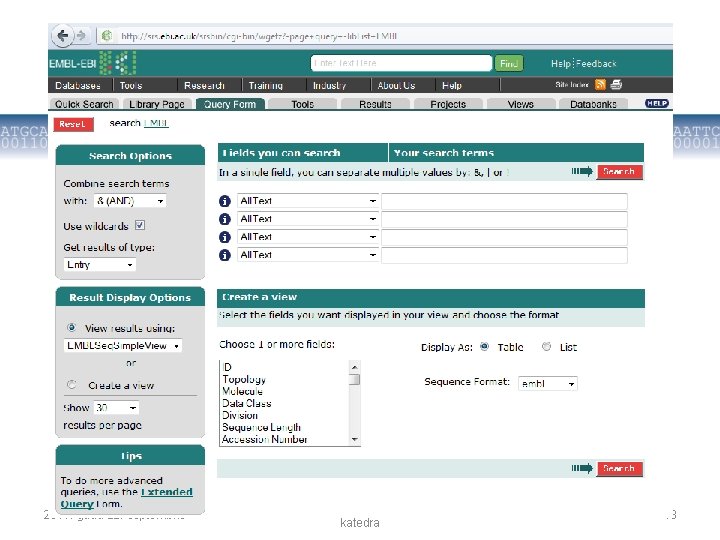This screenshot has height=540, width=720.
Task: Click the upper red Search button
Action: point(619,172)
